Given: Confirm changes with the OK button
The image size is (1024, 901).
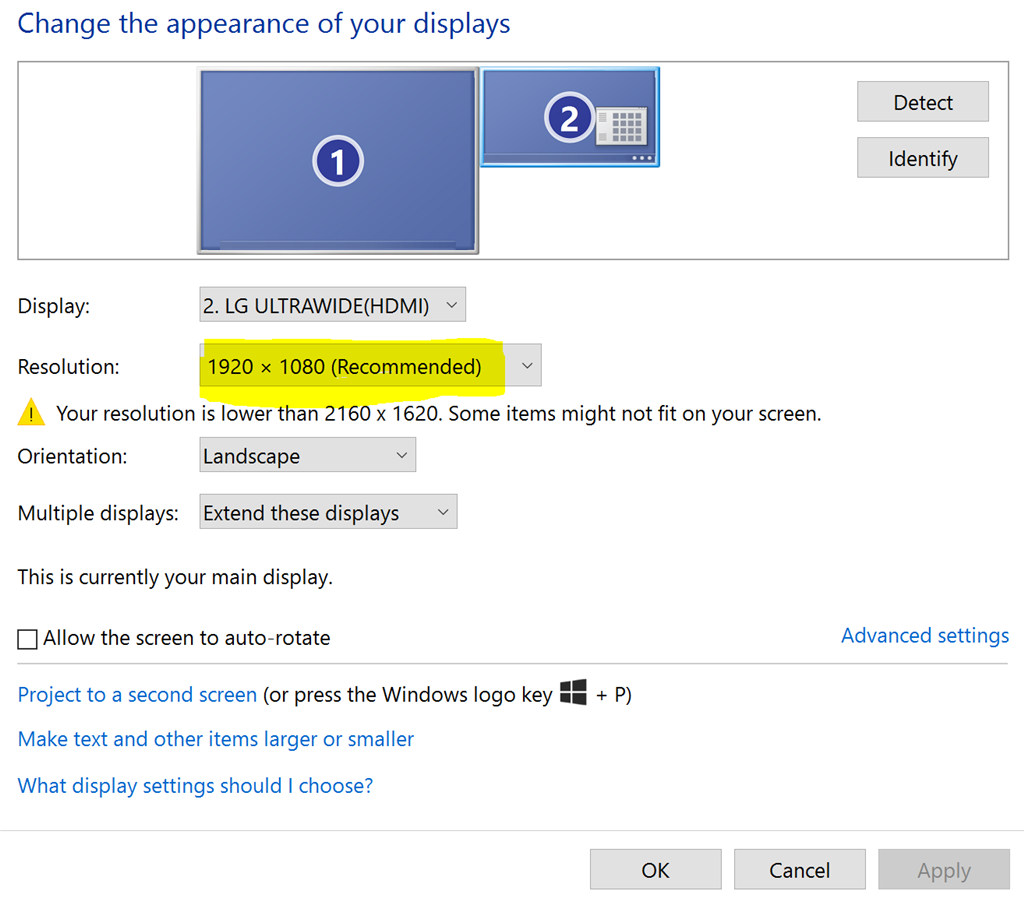Looking at the screenshot, I should (655, 870).
